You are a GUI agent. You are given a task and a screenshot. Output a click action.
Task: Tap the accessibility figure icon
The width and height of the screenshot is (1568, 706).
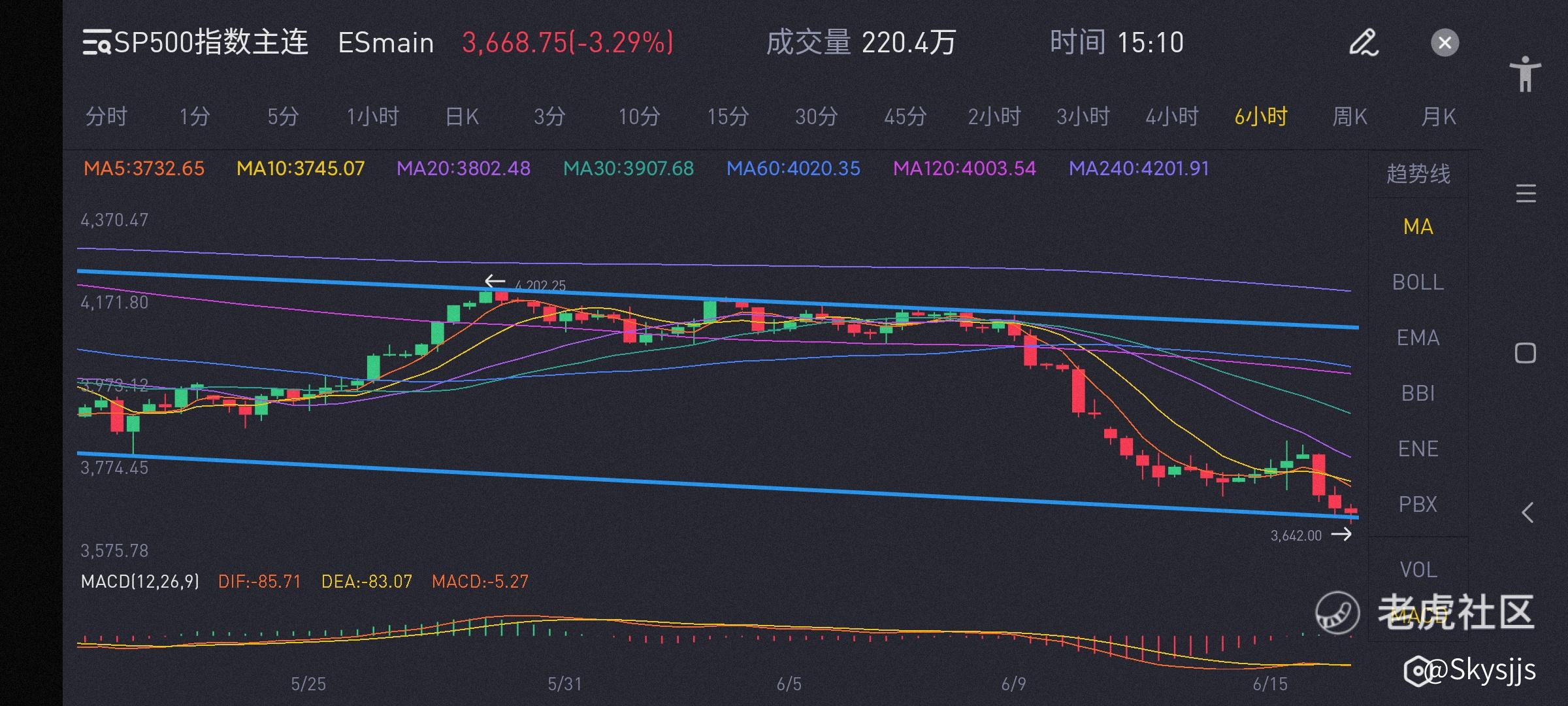pos(1526,74)
